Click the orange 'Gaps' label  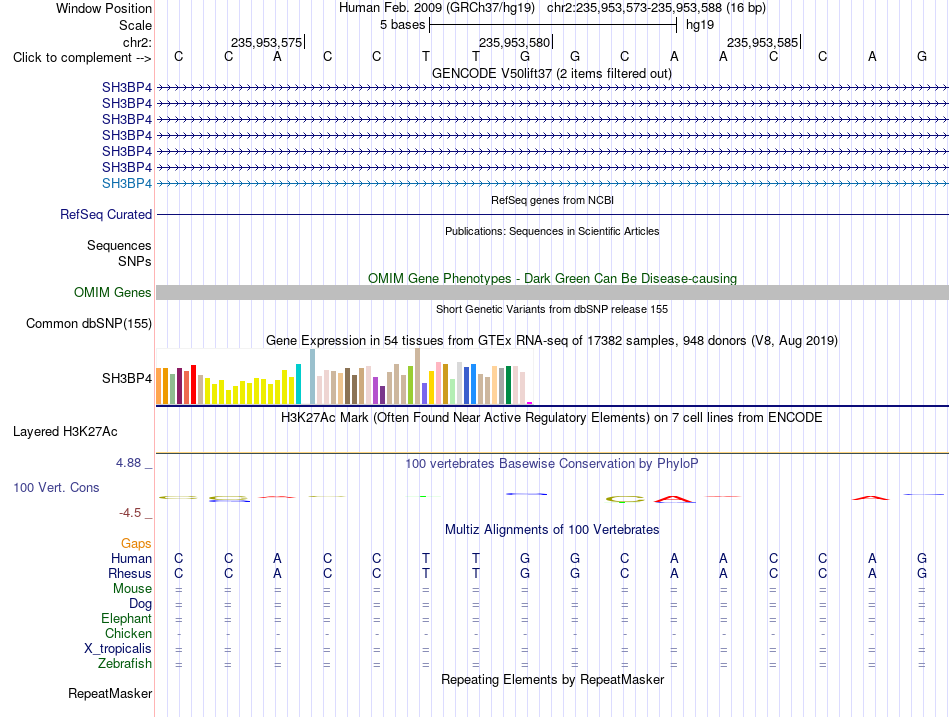pyautogui.click(x=136, y=544)
